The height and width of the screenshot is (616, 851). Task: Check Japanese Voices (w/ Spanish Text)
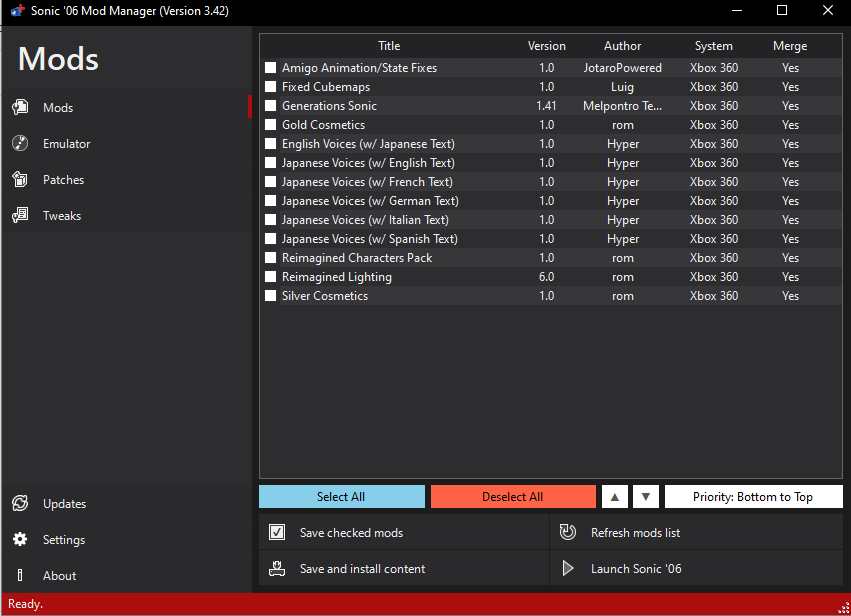pyautogui.click(x=270, y=239)
